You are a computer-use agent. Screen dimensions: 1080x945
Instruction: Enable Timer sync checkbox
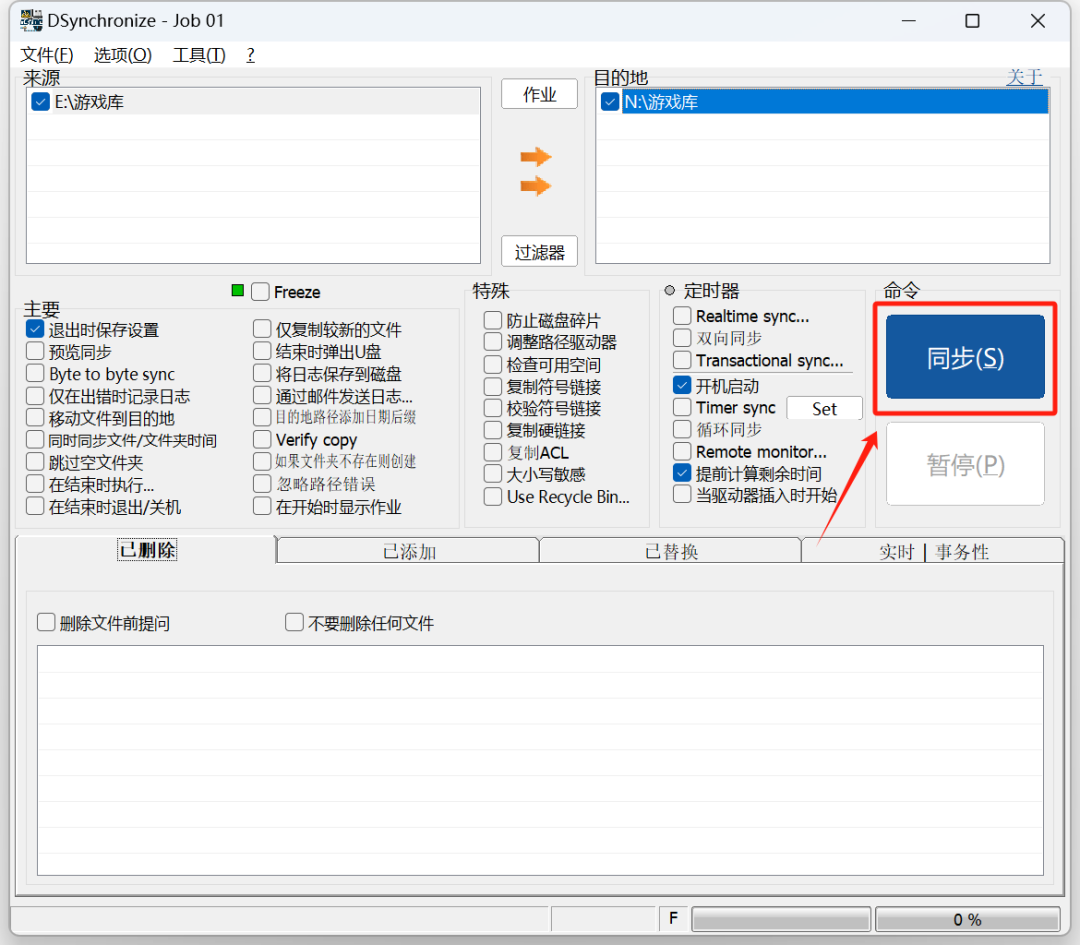pyautogui.click(x=682, y=408)
